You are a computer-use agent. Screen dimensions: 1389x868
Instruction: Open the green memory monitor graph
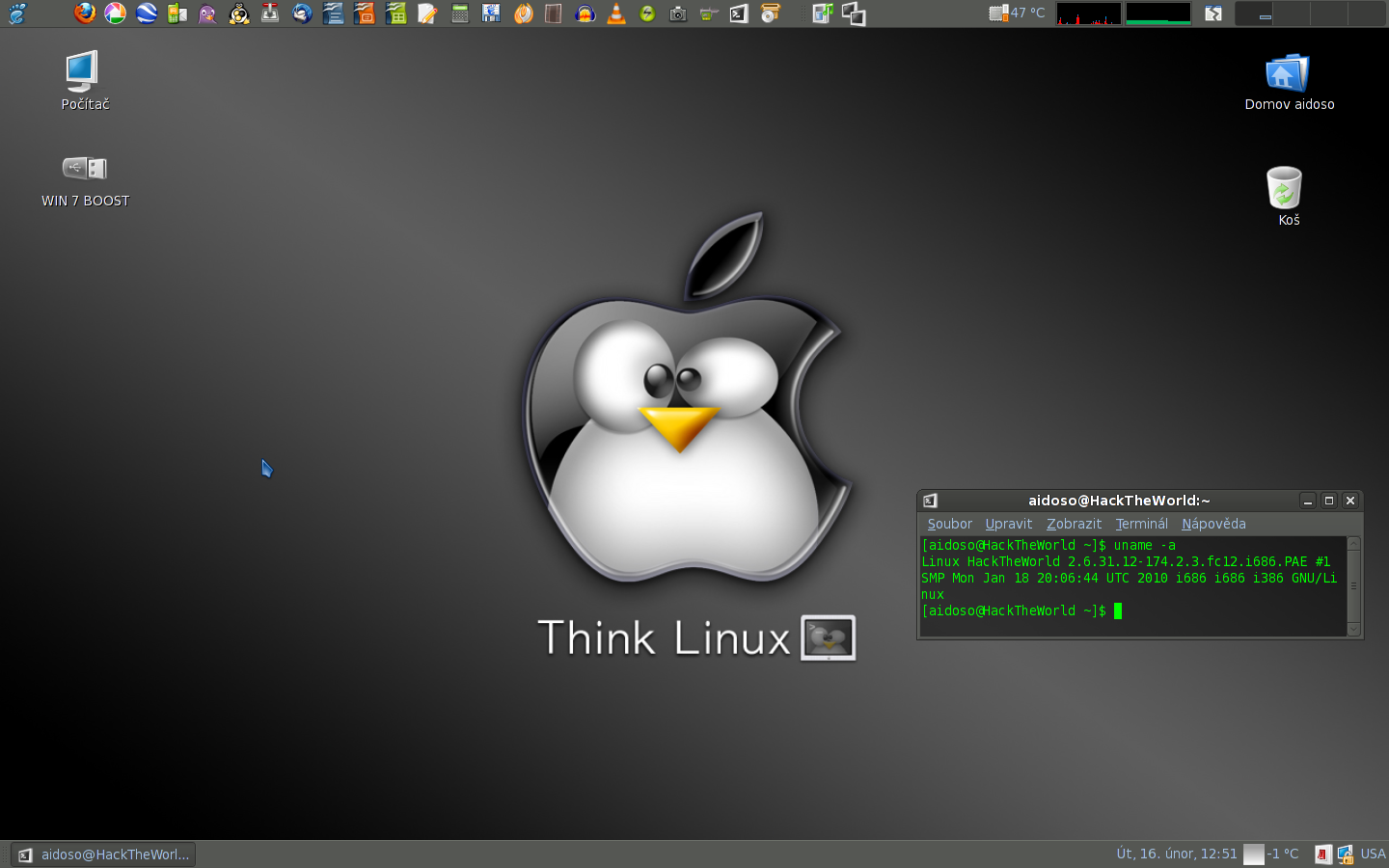[1158, 14]
